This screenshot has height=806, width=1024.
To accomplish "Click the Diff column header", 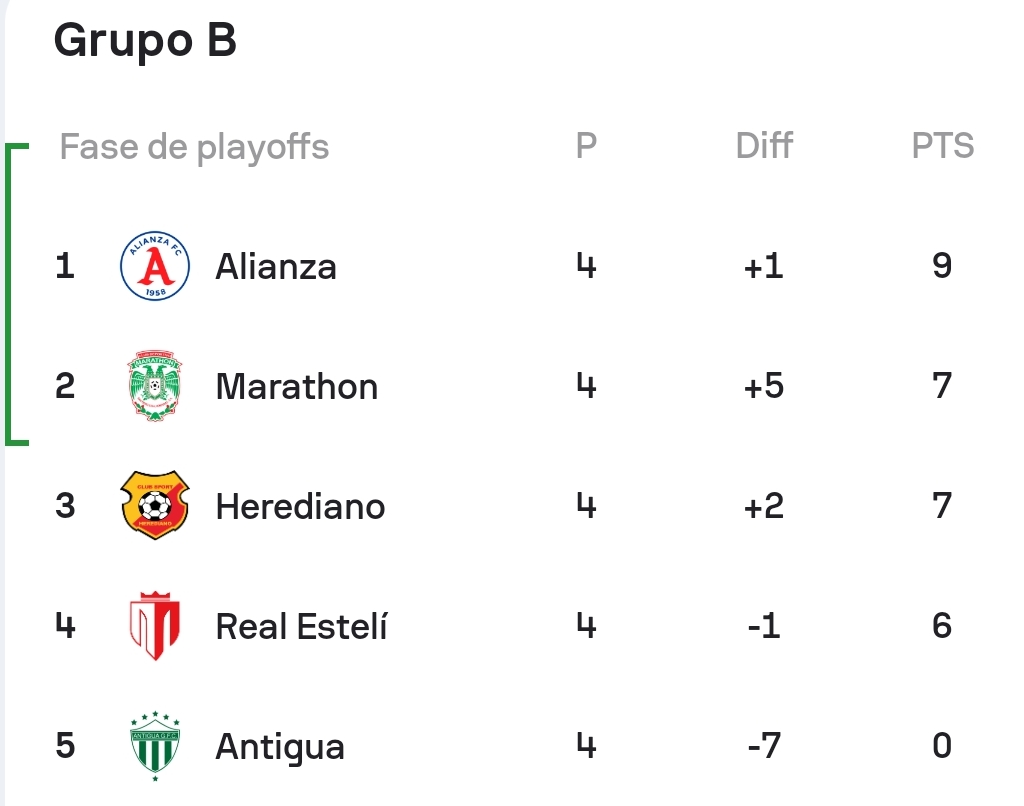I will coord(764,146).
